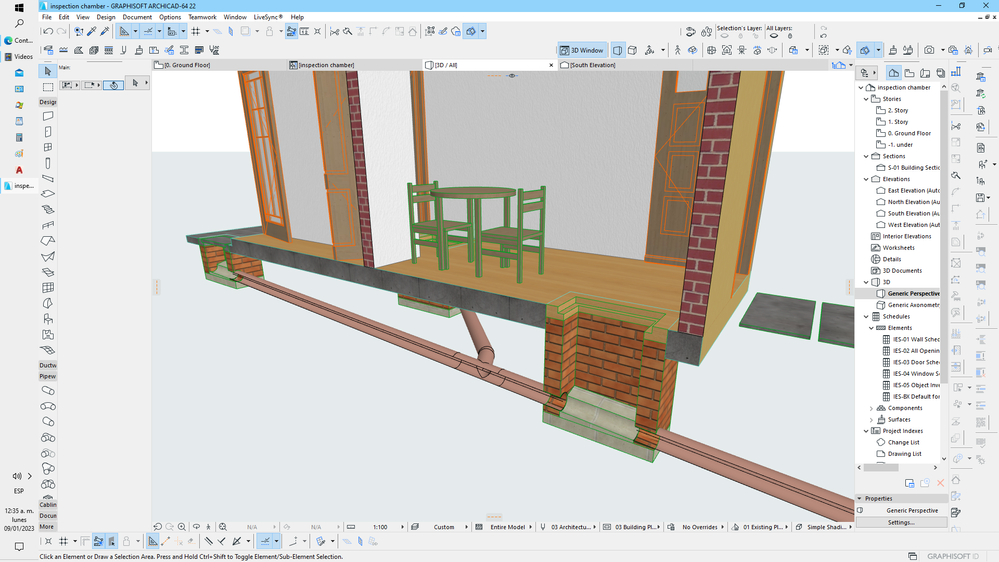999x562 pixels.
Task: Open IES-03 Door Schedule in Navigator
Action: point(915,362)
